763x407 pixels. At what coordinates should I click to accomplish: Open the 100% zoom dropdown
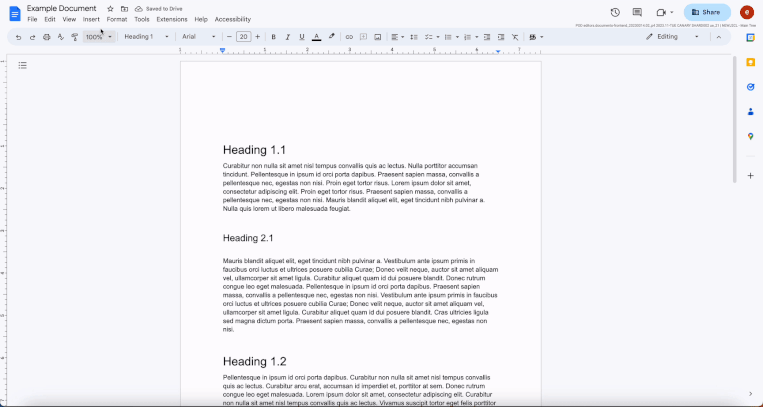click(99, 37)
